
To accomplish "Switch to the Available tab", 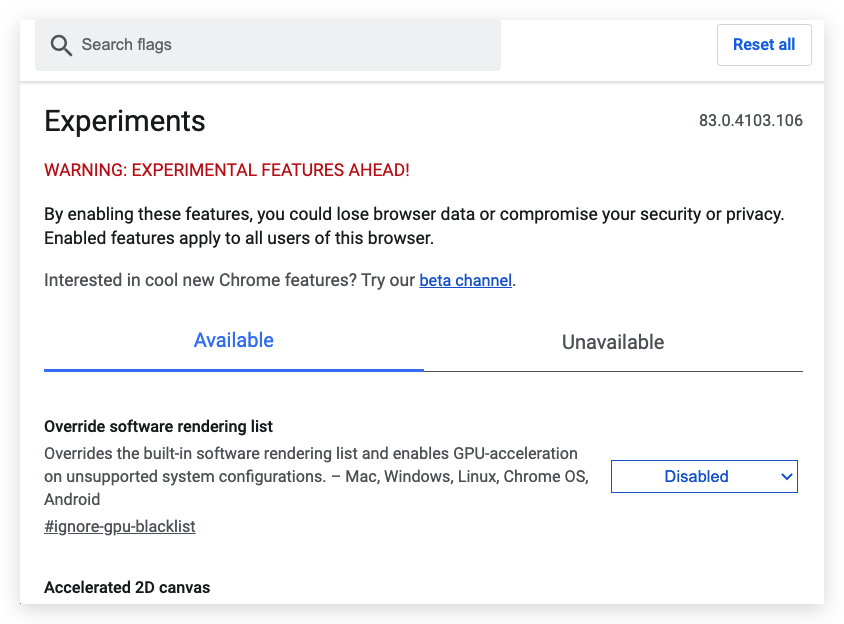I will point(234,341).
